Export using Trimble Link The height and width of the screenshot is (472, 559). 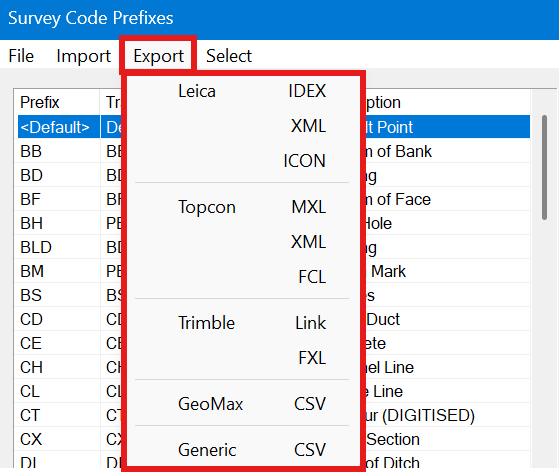[x=243, y=323]
